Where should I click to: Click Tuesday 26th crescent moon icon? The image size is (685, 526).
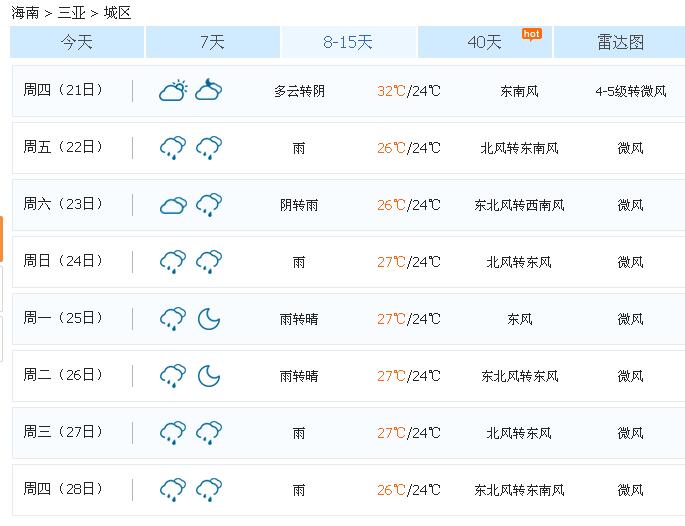point(209,376)
